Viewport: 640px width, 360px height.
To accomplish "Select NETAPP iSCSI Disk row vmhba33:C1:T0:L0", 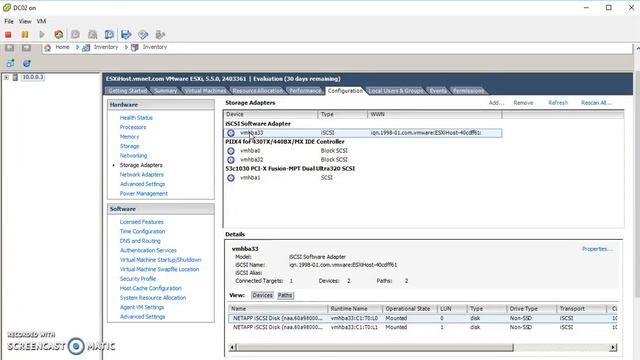I will (x=422, y=318).
